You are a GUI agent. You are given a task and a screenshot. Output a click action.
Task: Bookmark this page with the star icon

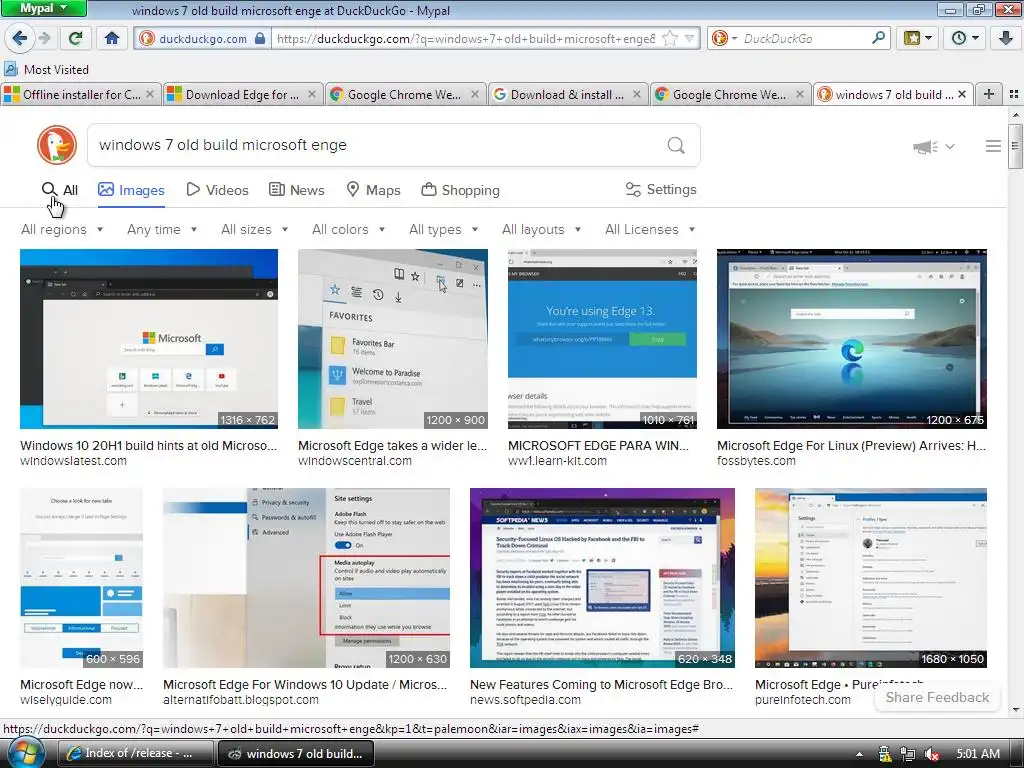[670, 39]
